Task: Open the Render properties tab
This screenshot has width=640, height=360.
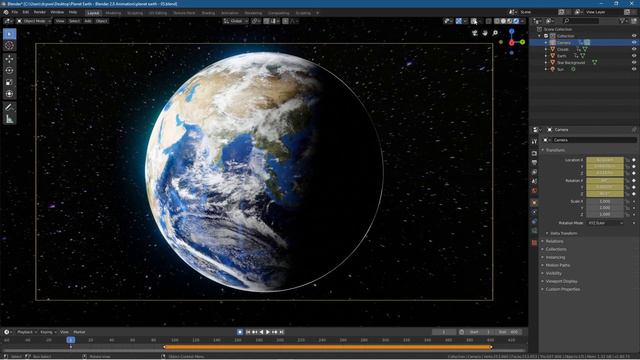Action: coord(534,153)
